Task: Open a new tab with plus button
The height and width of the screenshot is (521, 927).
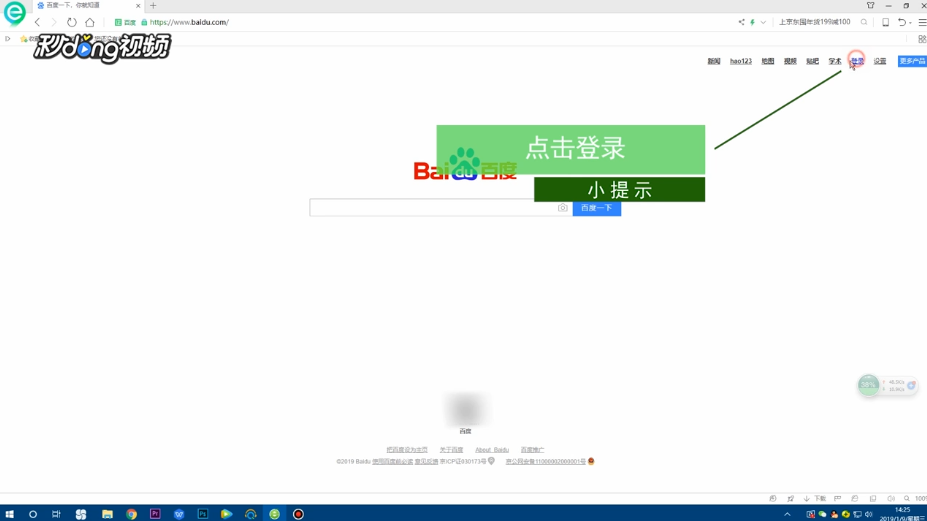Action: 153,5
